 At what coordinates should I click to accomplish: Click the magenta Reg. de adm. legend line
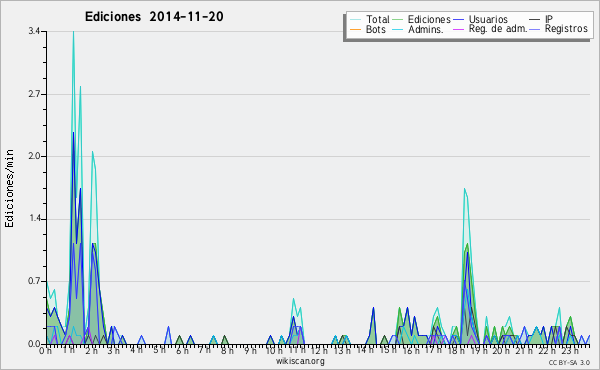pos(458,29)
